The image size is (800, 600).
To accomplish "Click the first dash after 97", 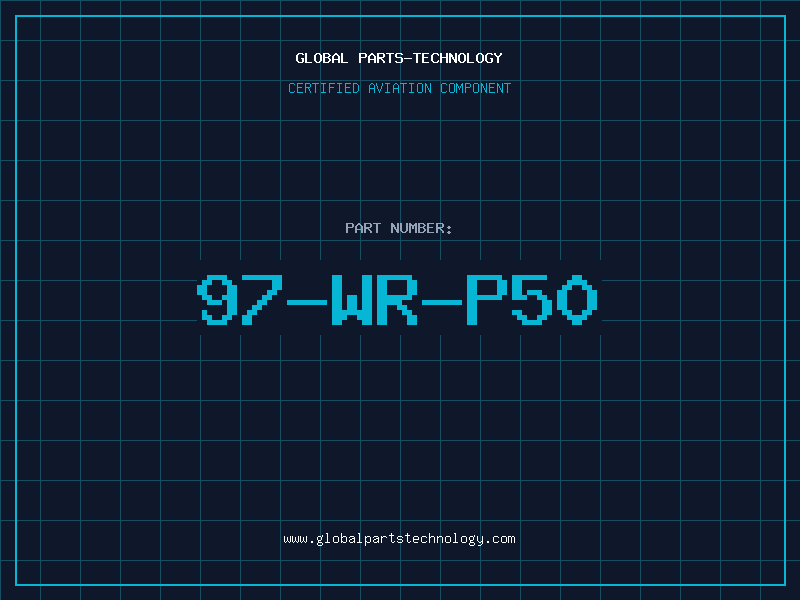I will [x=308, y=300].
